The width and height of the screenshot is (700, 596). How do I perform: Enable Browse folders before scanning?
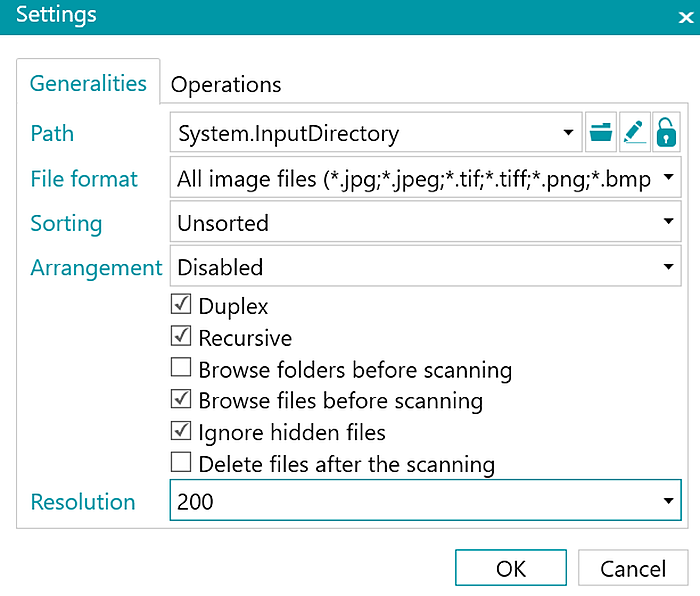pyautogui.click(x=181, y=368)
